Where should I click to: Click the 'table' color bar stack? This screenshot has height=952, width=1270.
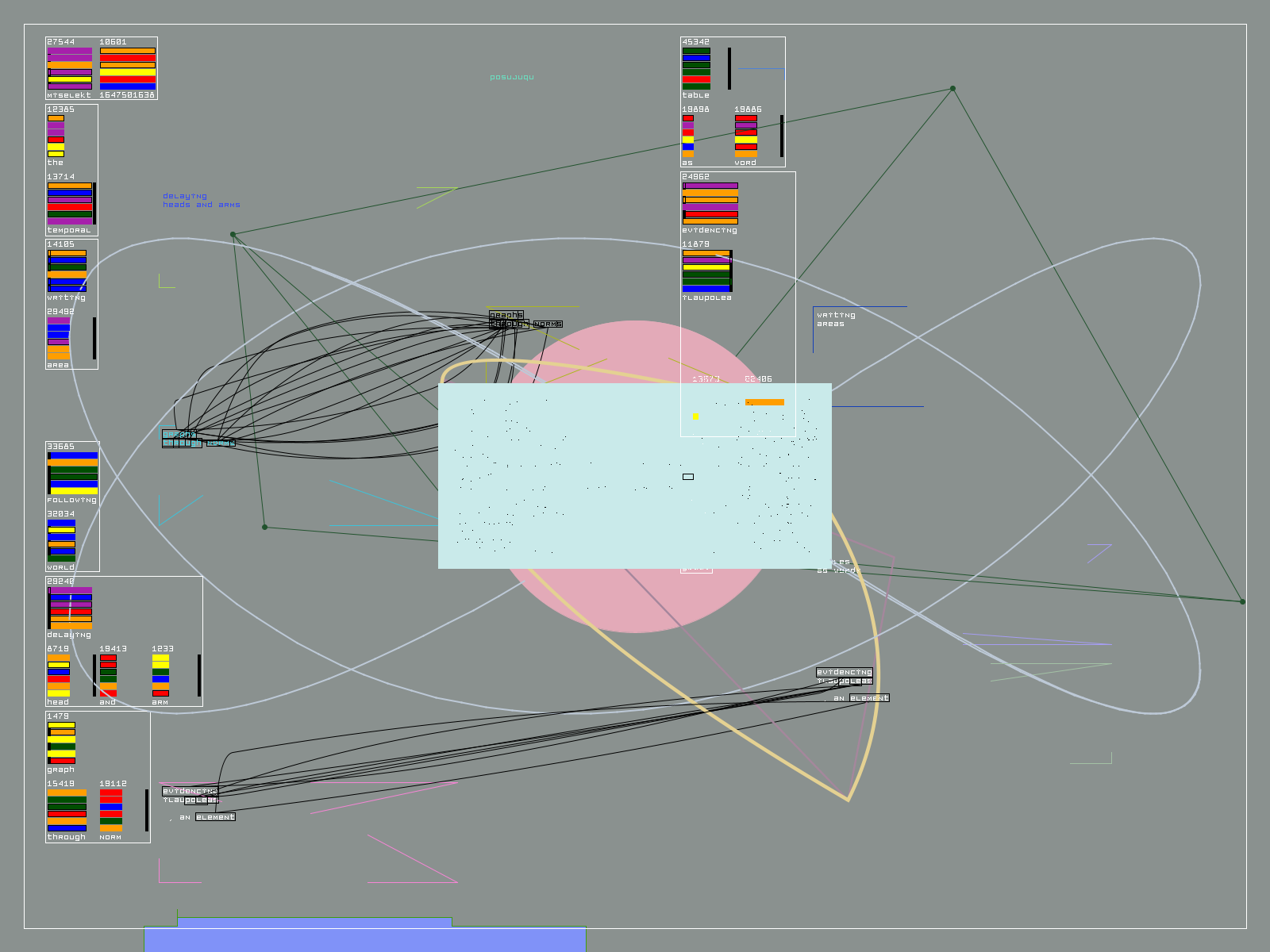[696, 68]
